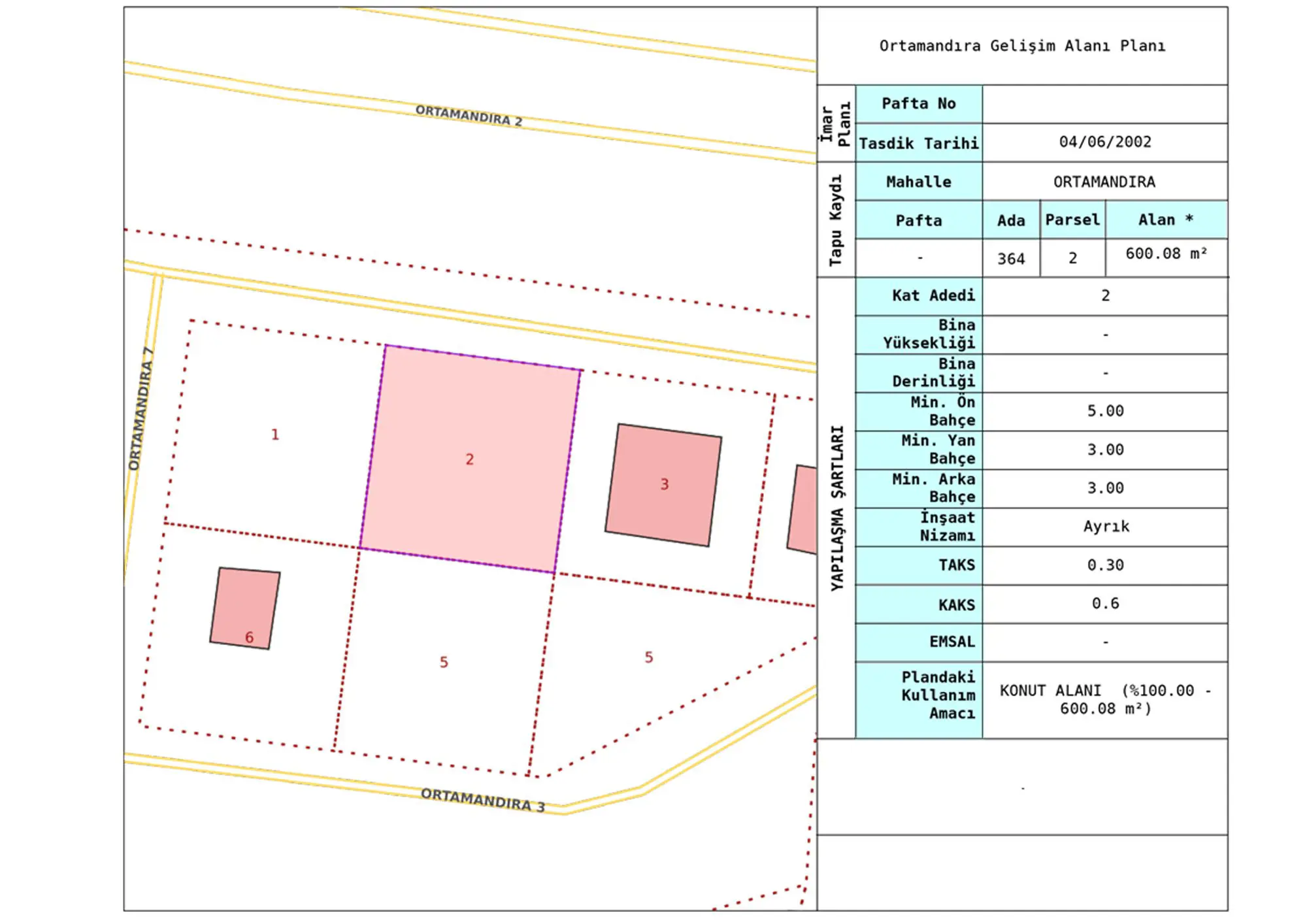Click the Tapu Kaydı vertical heading
The height and width of the screenshot is (924, 1307).
click(836, 220)
